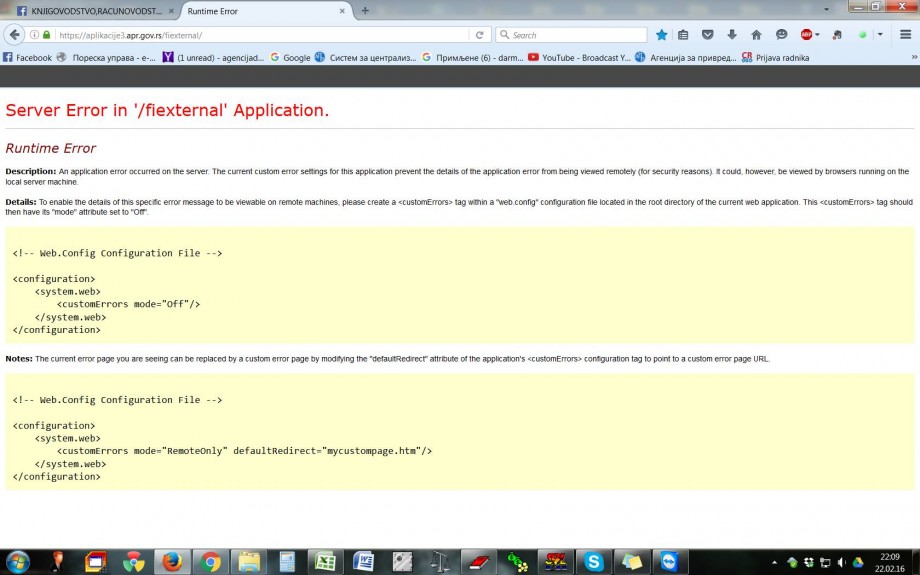The width and height of the screenshot is (920, 575).
Task: Open the site identity info icon
Action: click(35, 35)
